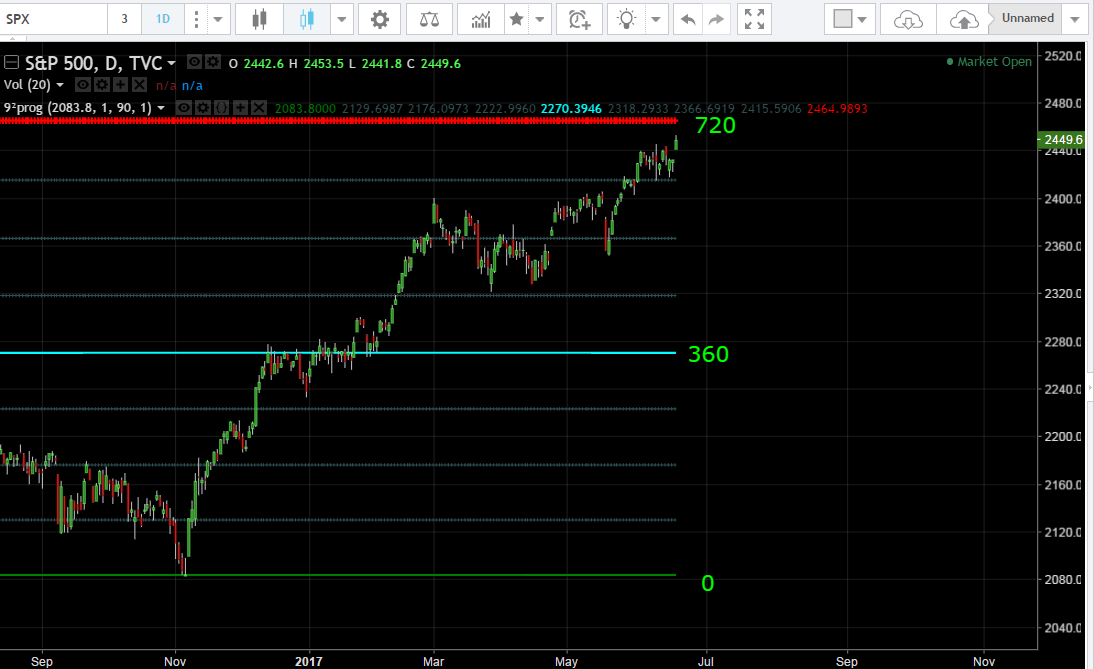The width and height of the screenshot is (1094, 669).
Task: Hide the Vol (20) indicator with eye icon
Action: (83, 85)
